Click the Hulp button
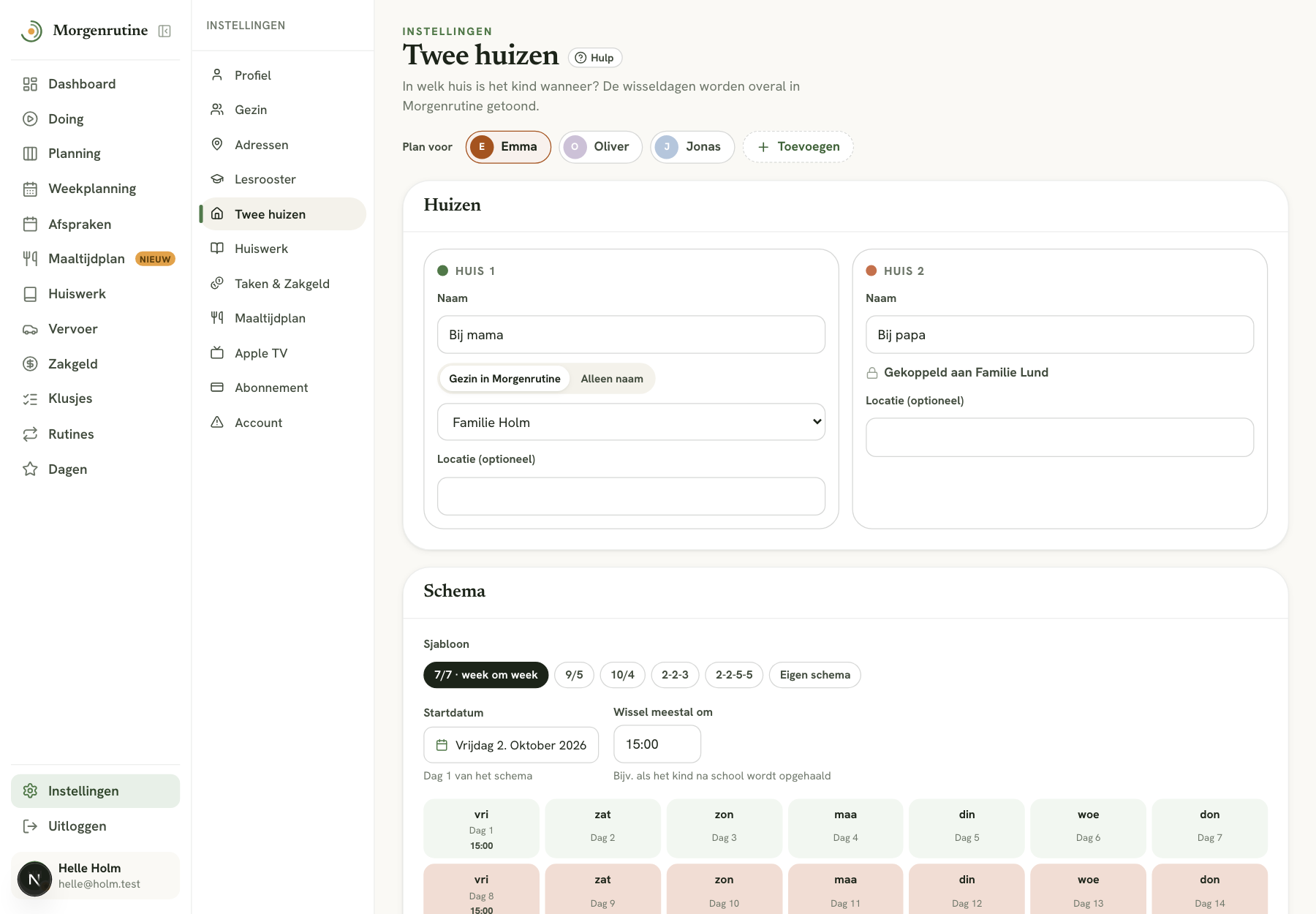 coord(595,58)
